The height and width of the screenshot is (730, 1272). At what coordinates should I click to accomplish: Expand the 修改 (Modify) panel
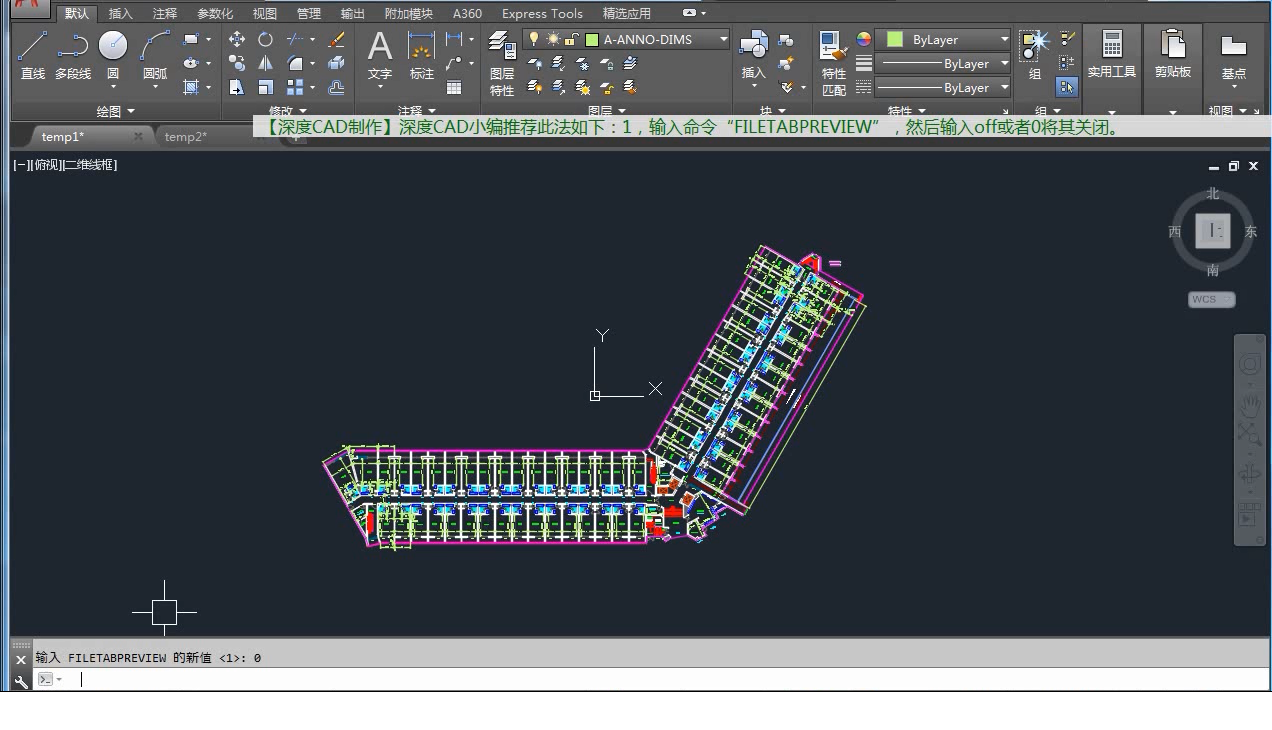287,111
